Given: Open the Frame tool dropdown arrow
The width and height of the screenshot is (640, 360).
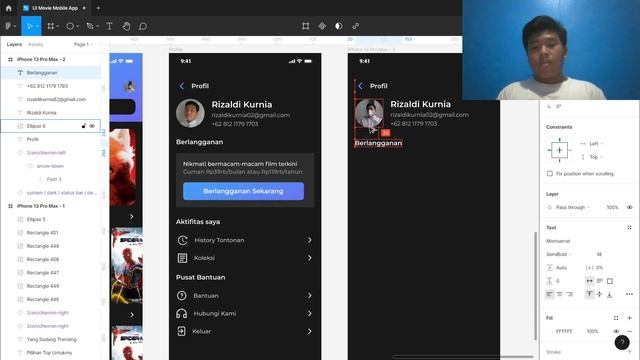Looking at the screenshot, I should click(58, 26).
